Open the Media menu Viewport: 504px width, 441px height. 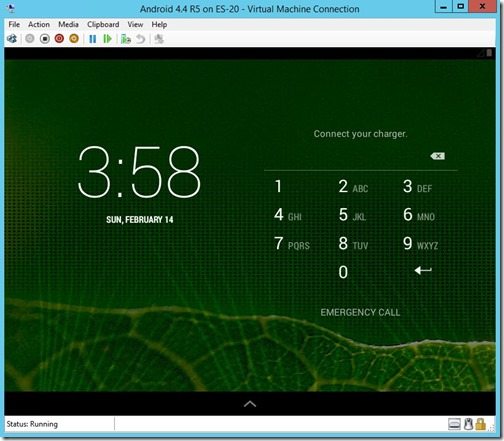pyautogui.click(x=68, y=24)
